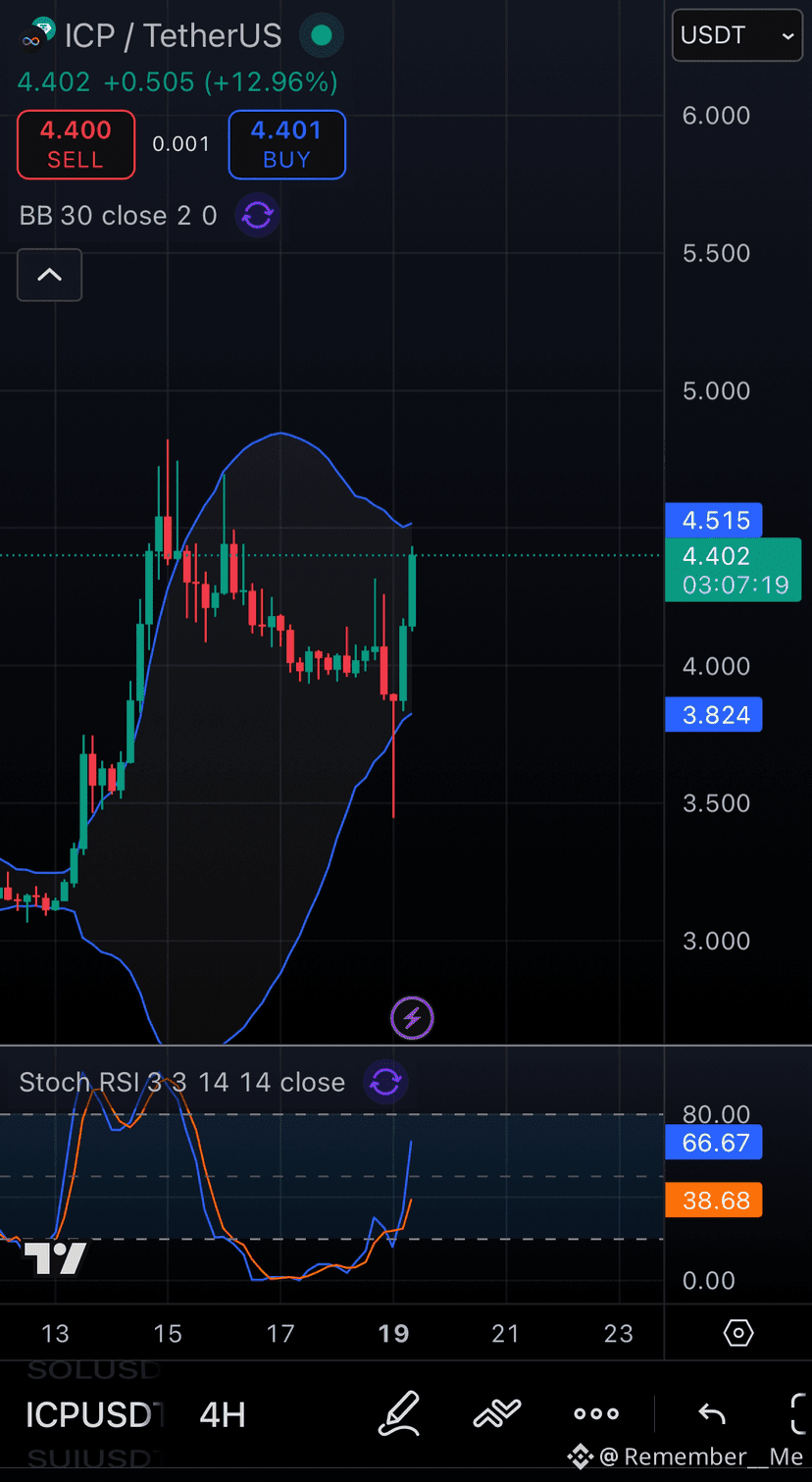Tap the blue 4.401 BUY button
This screenshot has height=1482, width=812.
(x=286, y=144)
